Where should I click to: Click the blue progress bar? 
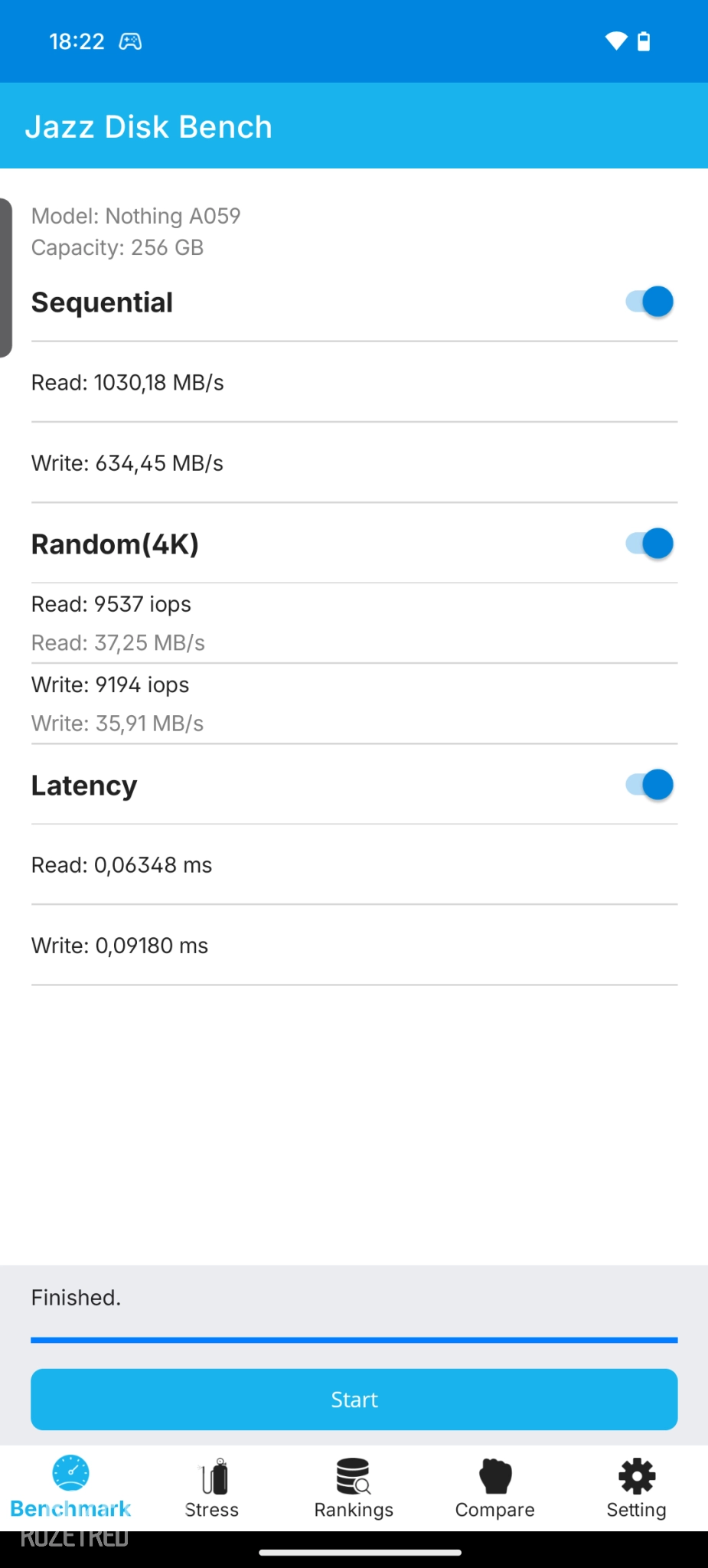click(354, 1340)
